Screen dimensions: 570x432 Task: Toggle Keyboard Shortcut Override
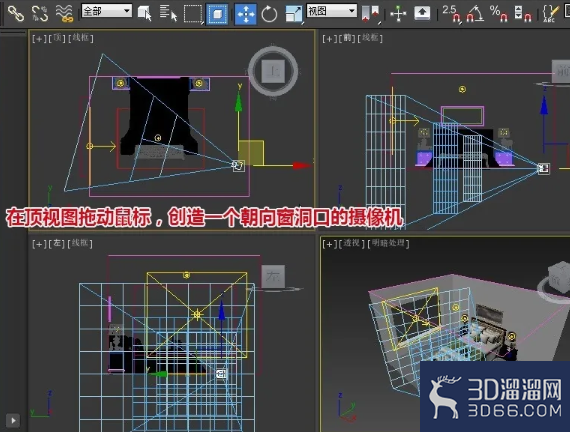(422, 13)
